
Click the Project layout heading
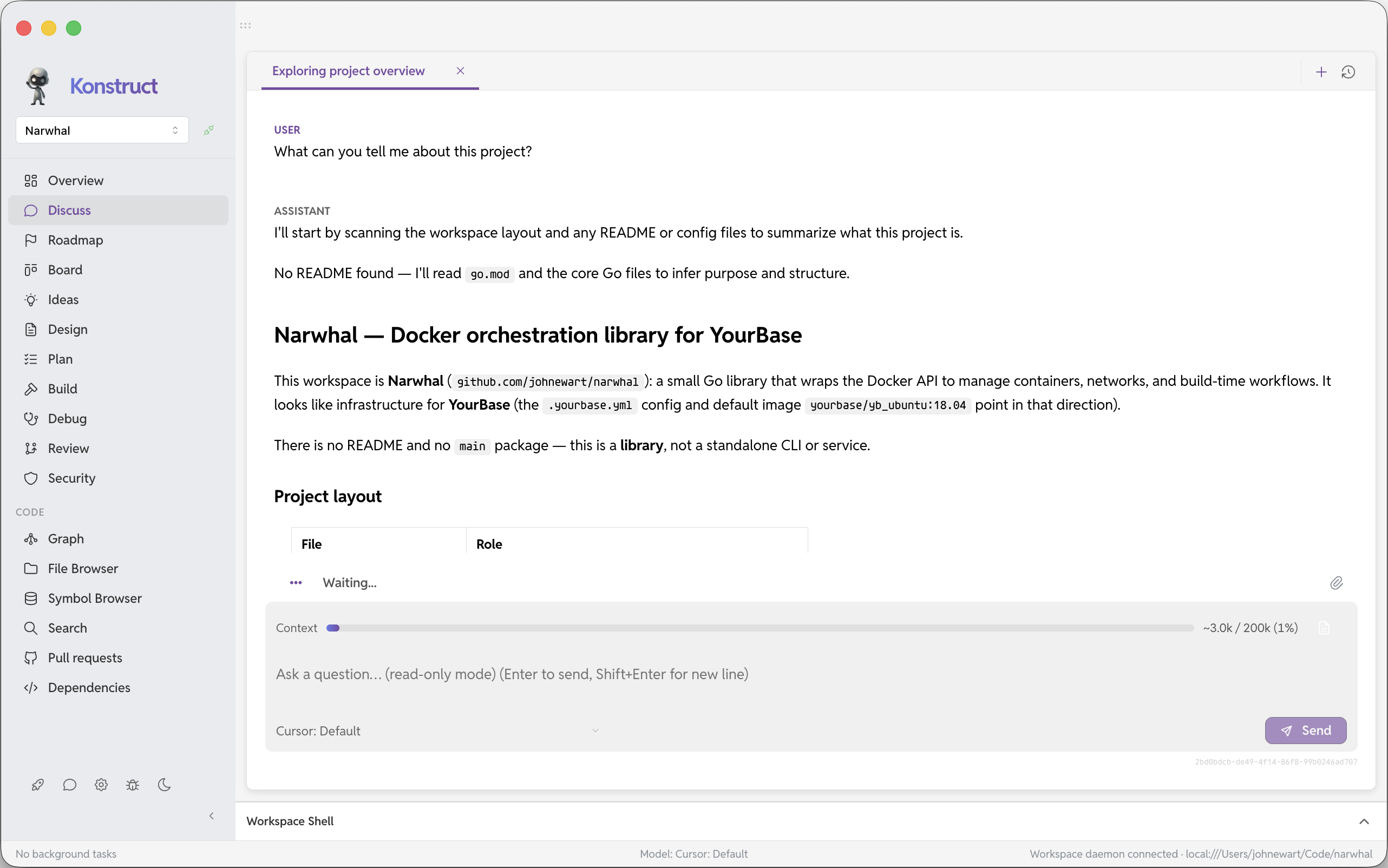(328, 497)
